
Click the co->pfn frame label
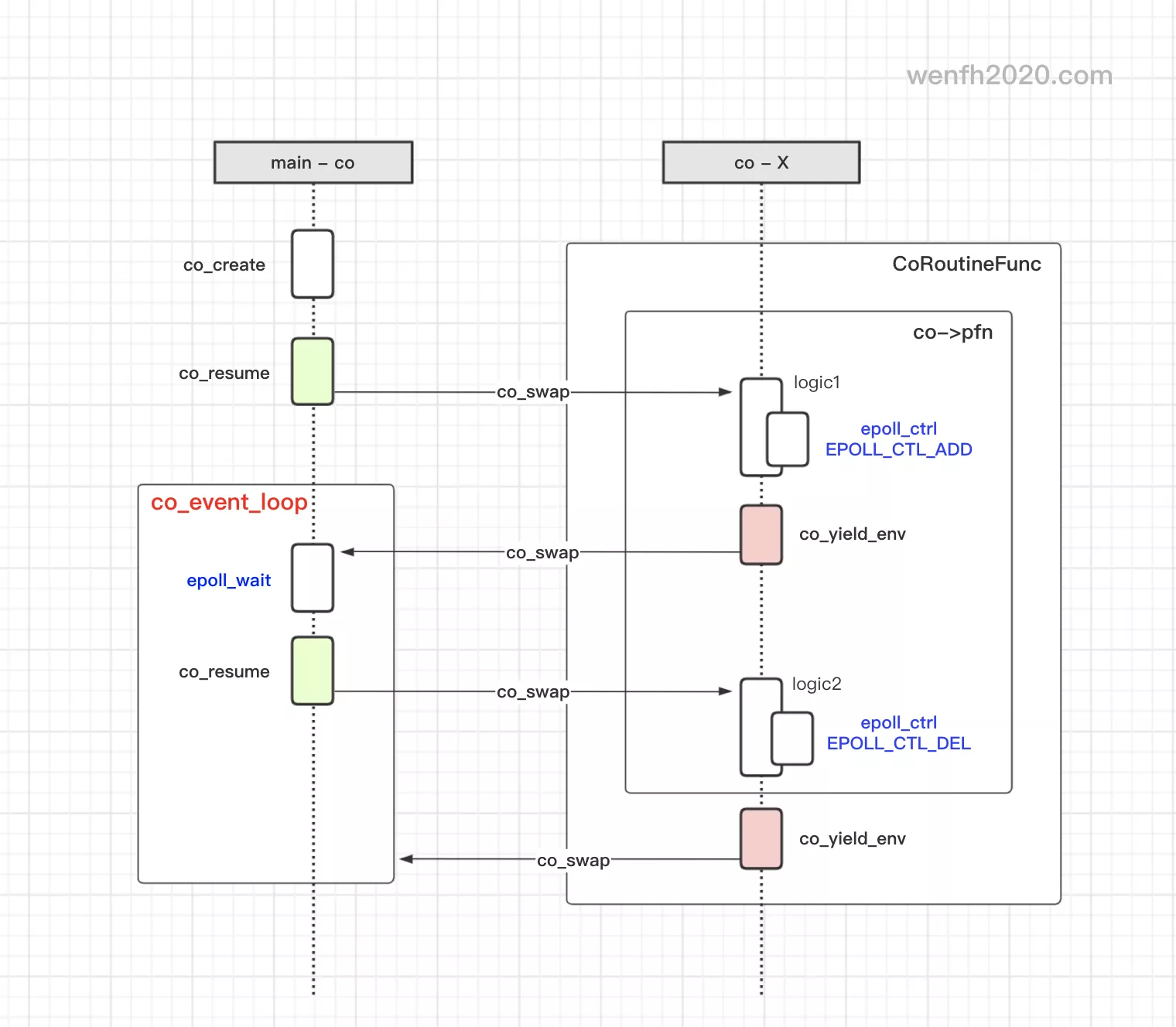tap(952, 333)
